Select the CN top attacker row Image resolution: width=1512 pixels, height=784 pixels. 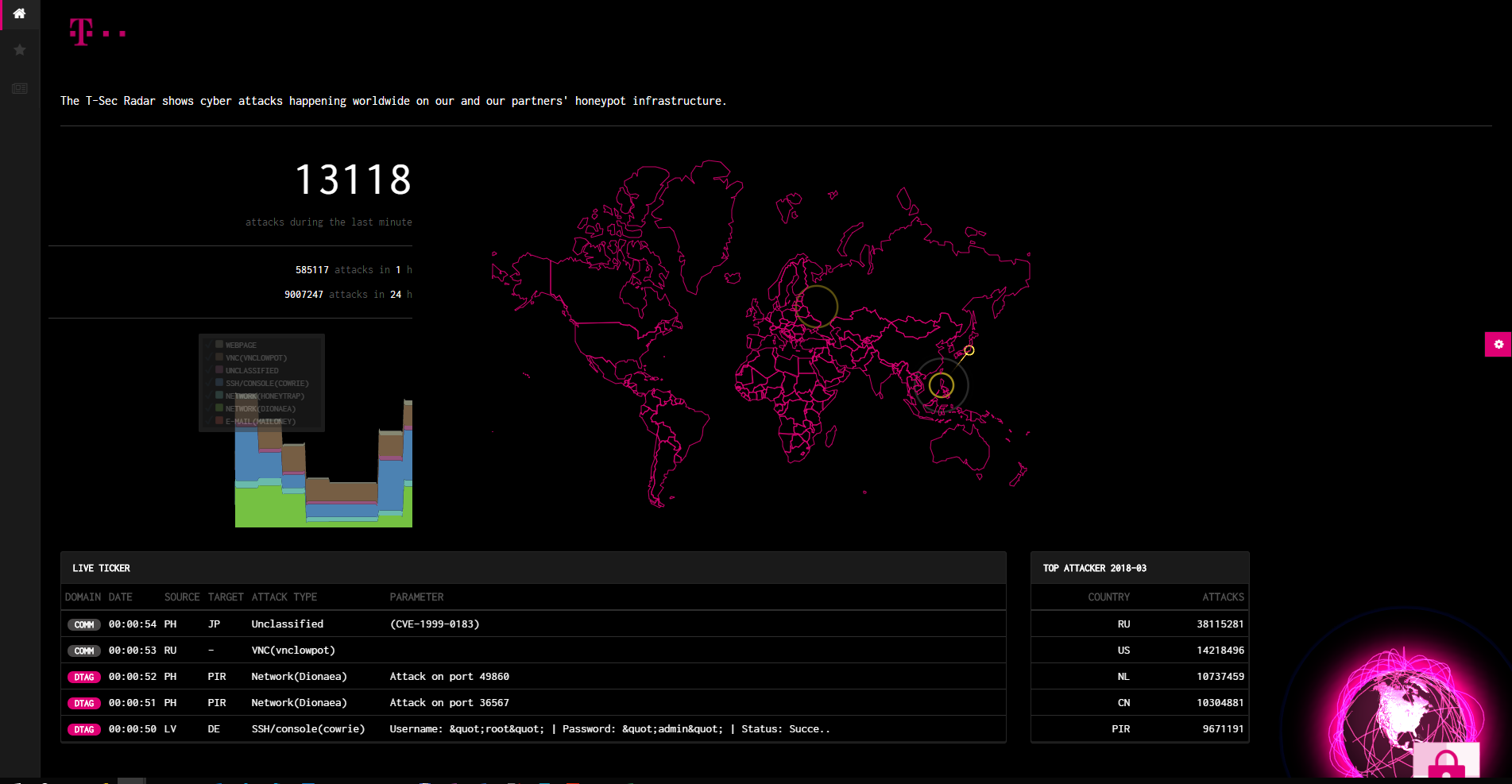[x=1139, y=703]
